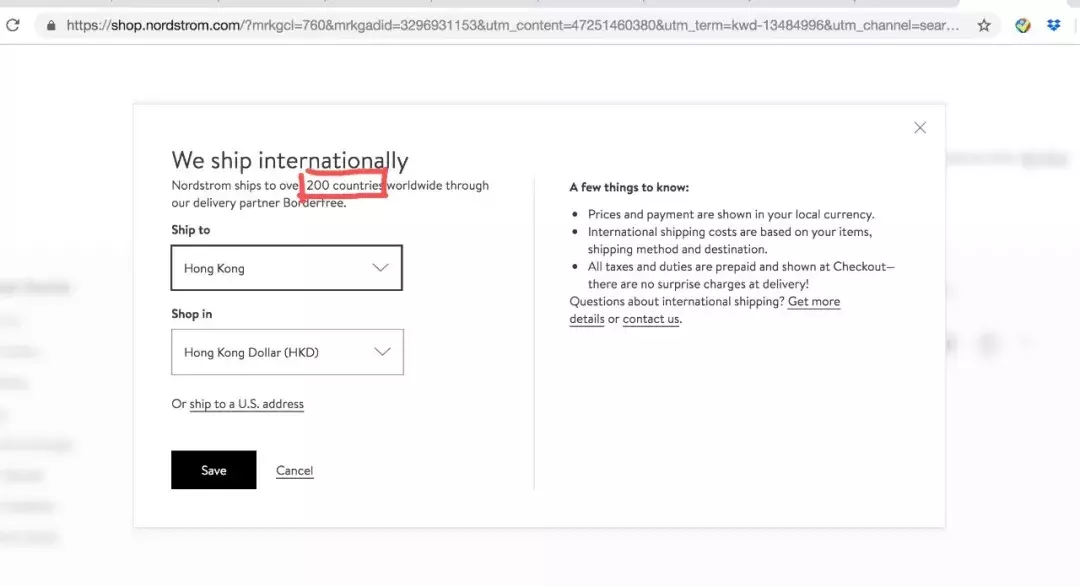Image resolution: width=1080 pixels, height=586 pixels.
Task: Reload the page with the refresh icon
Action: click(12, 25)
